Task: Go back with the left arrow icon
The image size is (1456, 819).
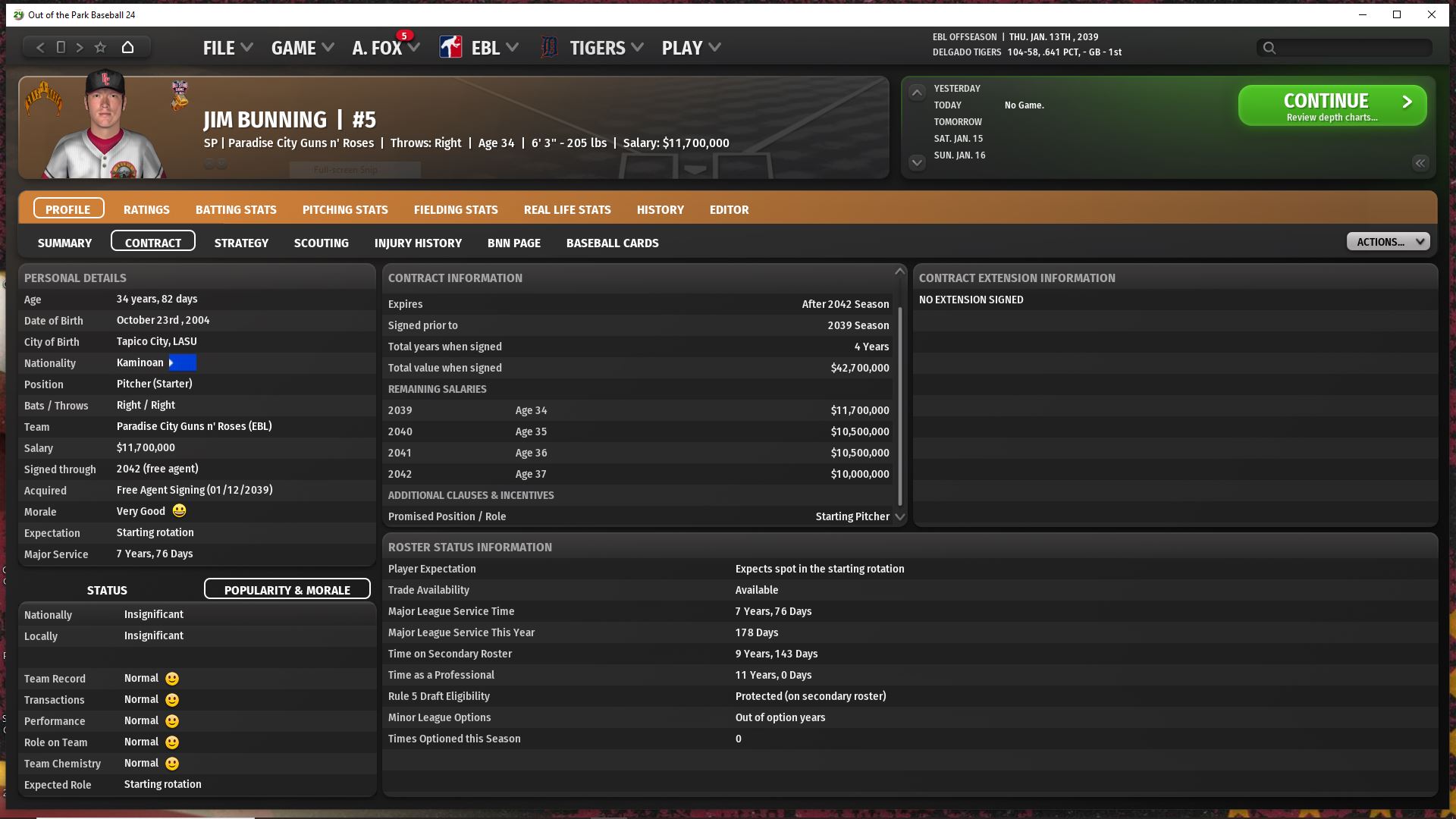Action: pyautogui.click(x=40, y=47)
